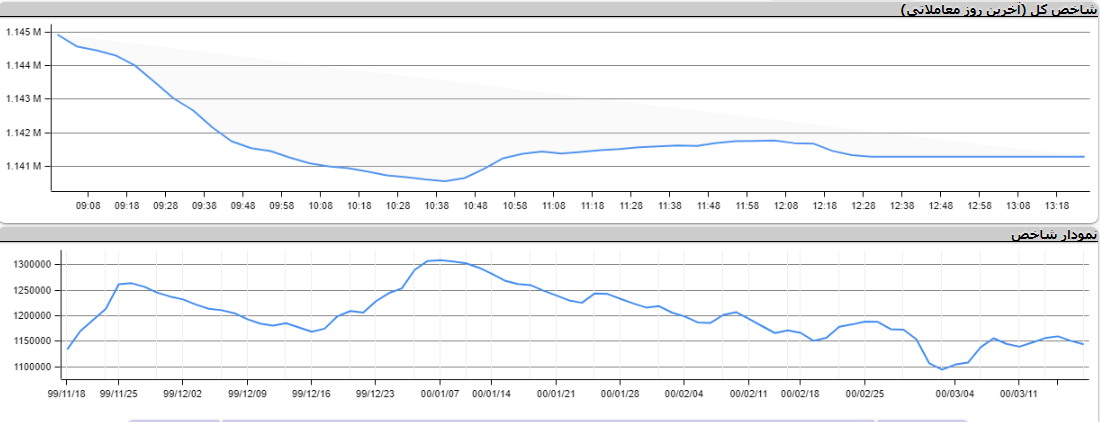Select the 13:18 time axis label
Screen dimensions: 1100x422
(x=1056, y=206)
